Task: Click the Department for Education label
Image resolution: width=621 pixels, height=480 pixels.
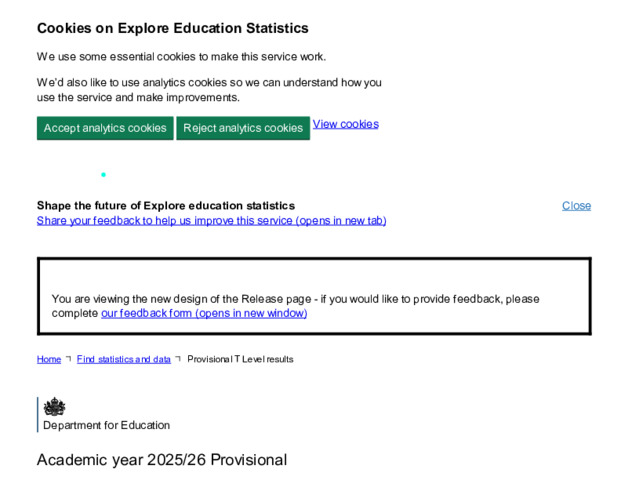Action: (x=107, y=425)
